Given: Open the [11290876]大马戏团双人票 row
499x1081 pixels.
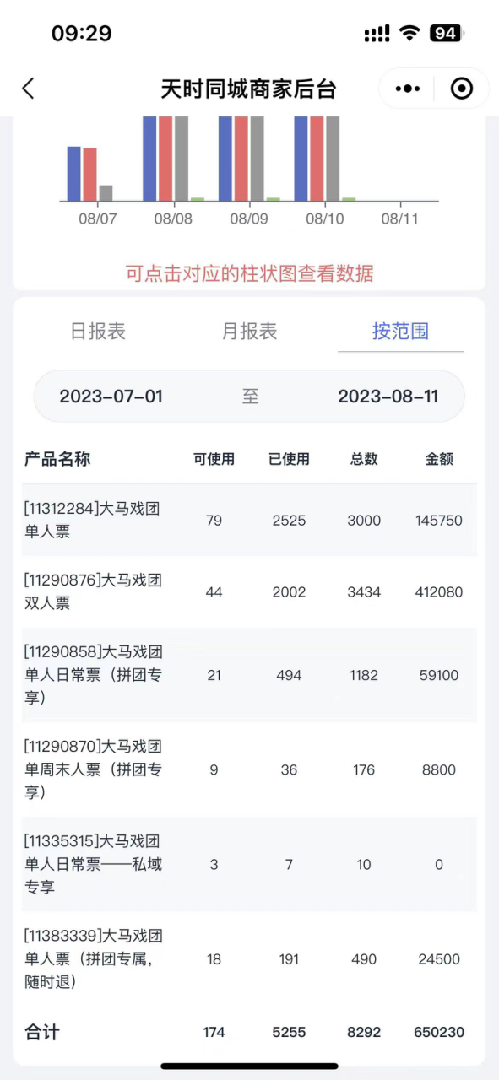Looking at the screenshot, I should [x=250, y=592].
